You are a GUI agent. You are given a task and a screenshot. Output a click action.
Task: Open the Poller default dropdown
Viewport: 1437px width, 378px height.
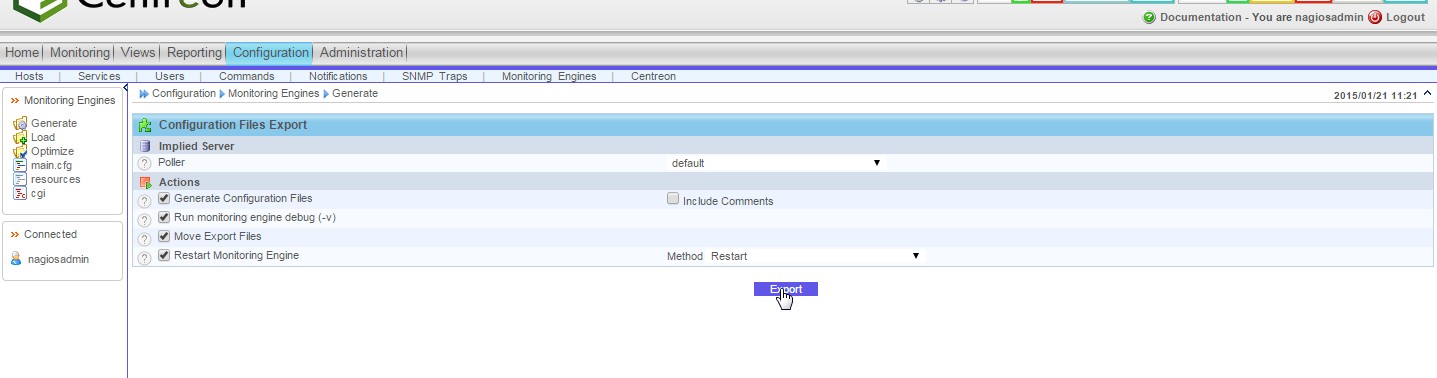pyautogui.click(x=776, y=162)
